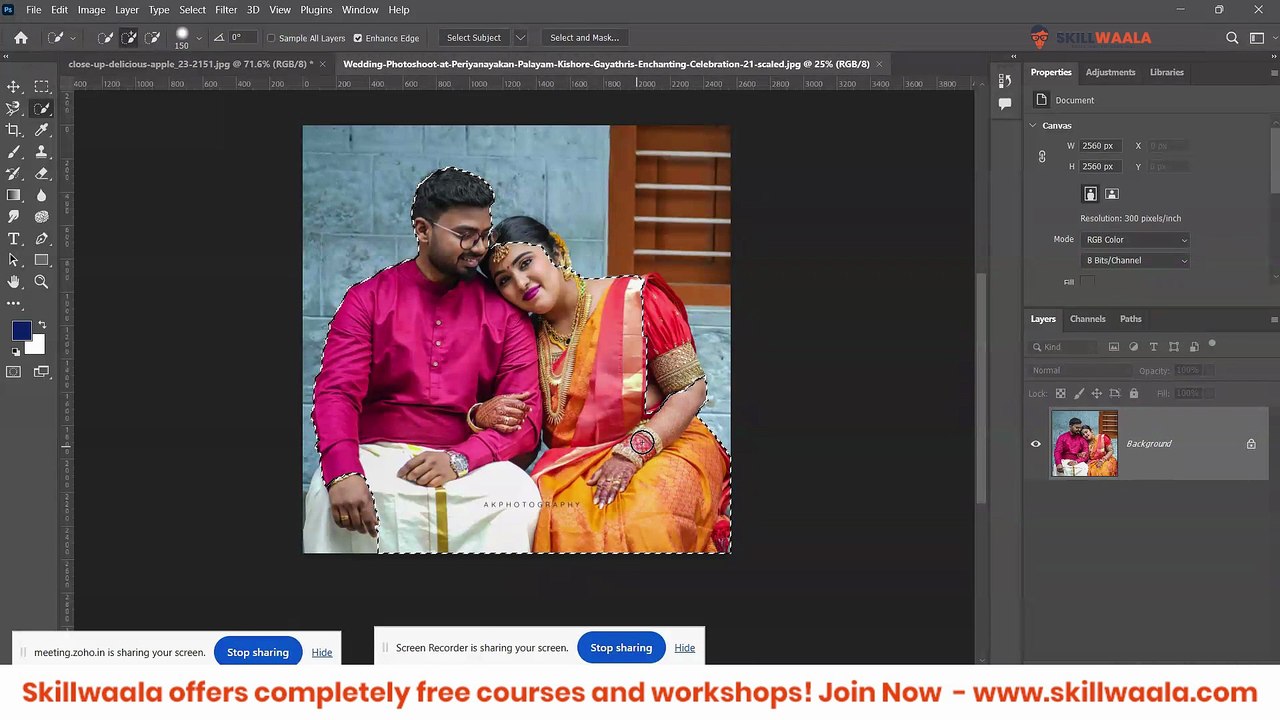Select the Pen tool
1280x720 pixels.
(x=41, y=239)
